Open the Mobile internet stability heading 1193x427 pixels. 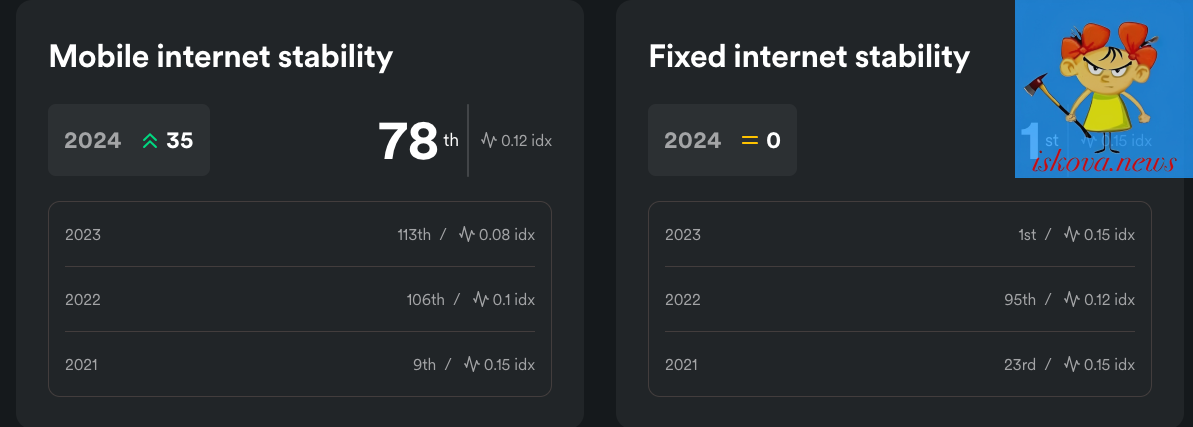(221, 57)
